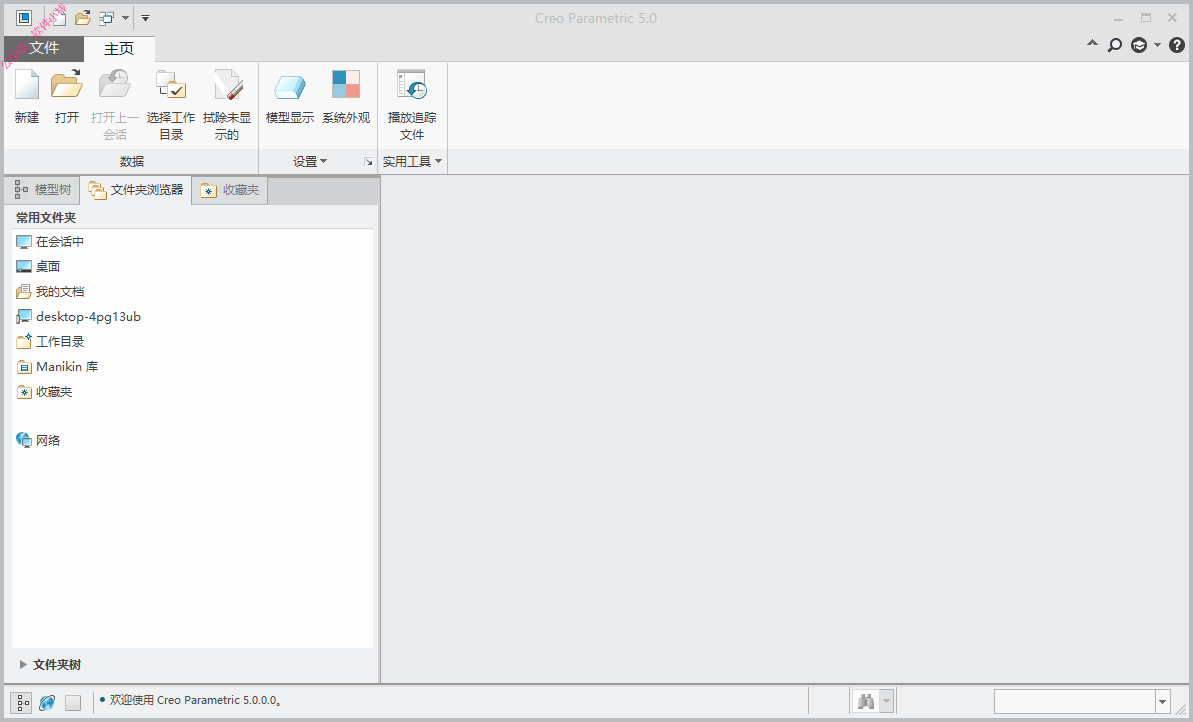The height and width of the screenshot is (722, 1193).
Task: Open the dropdown next to the binoculars
Action: [x=886, y=701]
